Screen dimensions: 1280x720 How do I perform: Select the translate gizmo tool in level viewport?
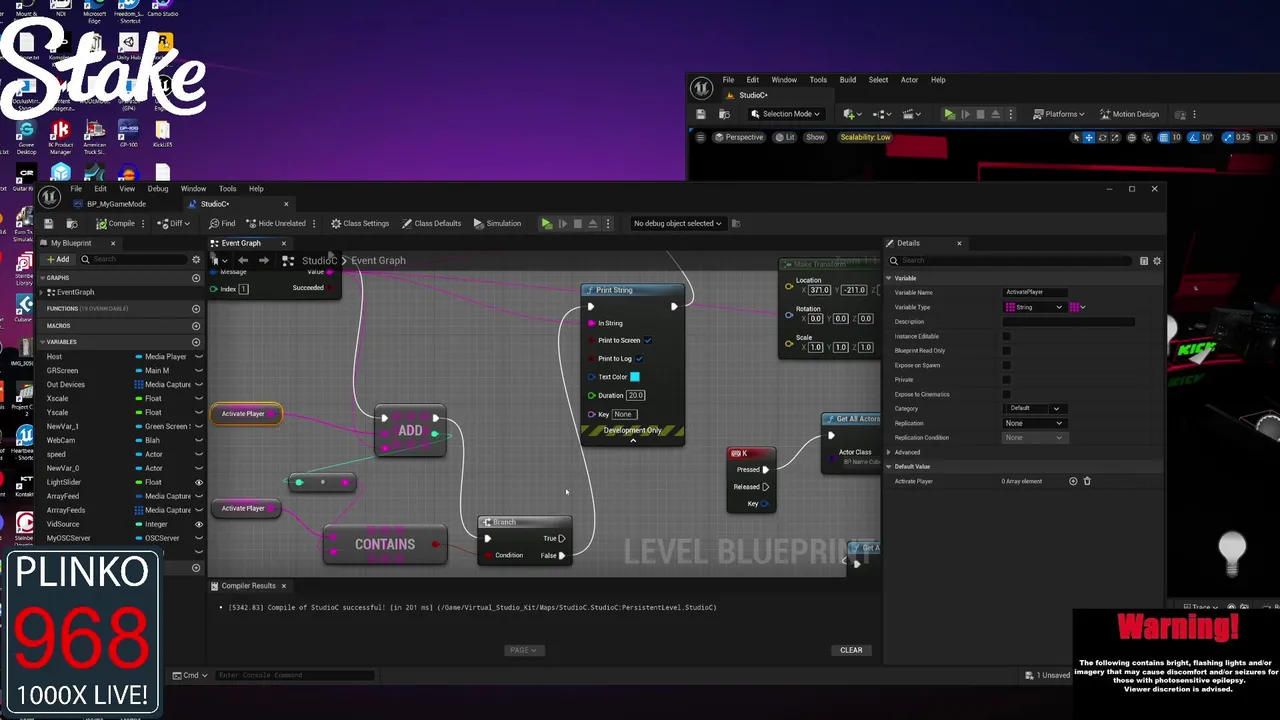coord(1089,137)
